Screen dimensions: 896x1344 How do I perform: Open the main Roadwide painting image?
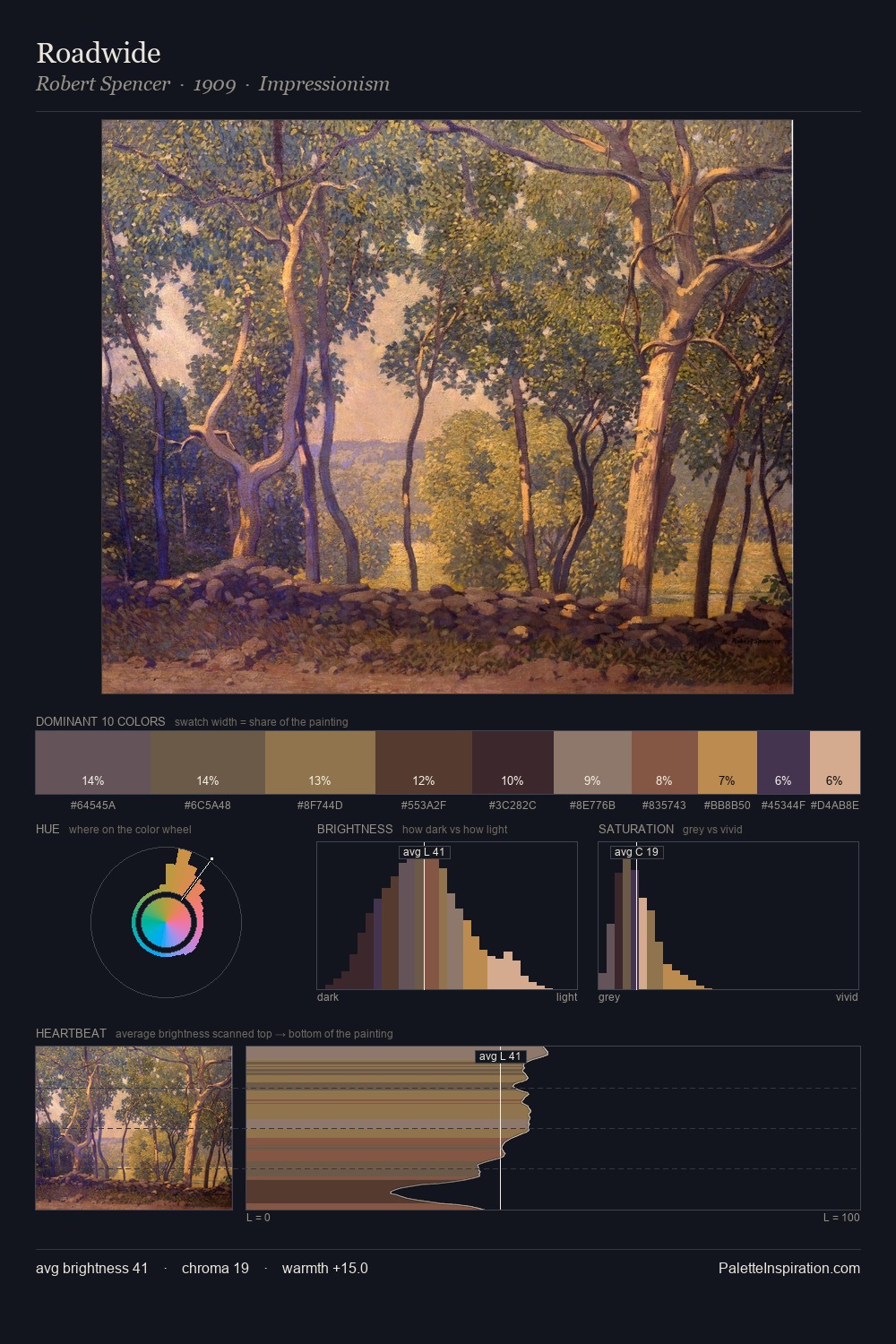(x=447, y=407)
